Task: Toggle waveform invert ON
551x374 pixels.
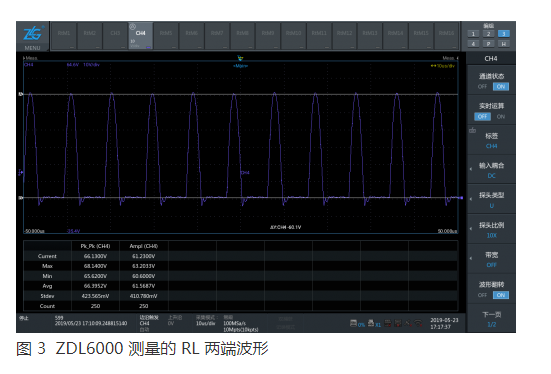Action: 501,295
